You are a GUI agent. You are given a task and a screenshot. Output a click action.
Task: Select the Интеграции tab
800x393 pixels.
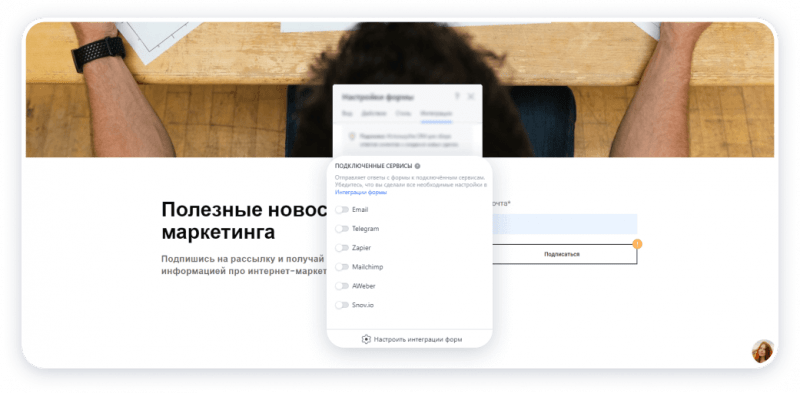pos(436,113)
